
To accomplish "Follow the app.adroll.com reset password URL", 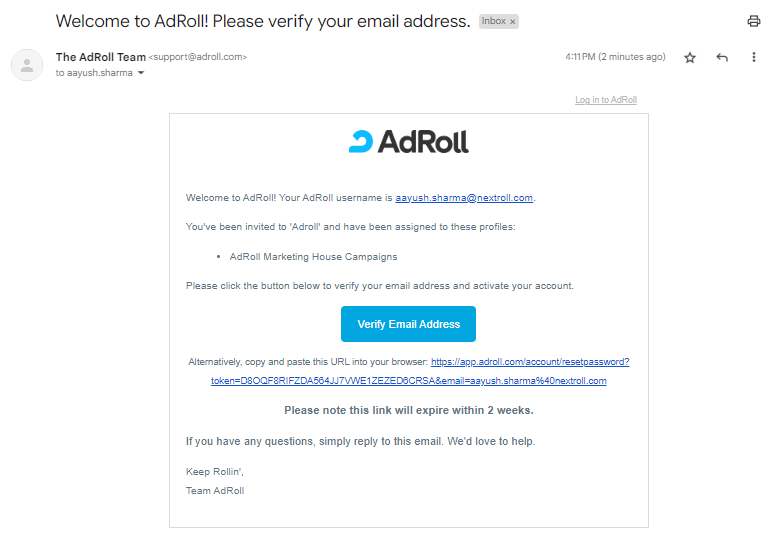I will [x=530, y=361].
